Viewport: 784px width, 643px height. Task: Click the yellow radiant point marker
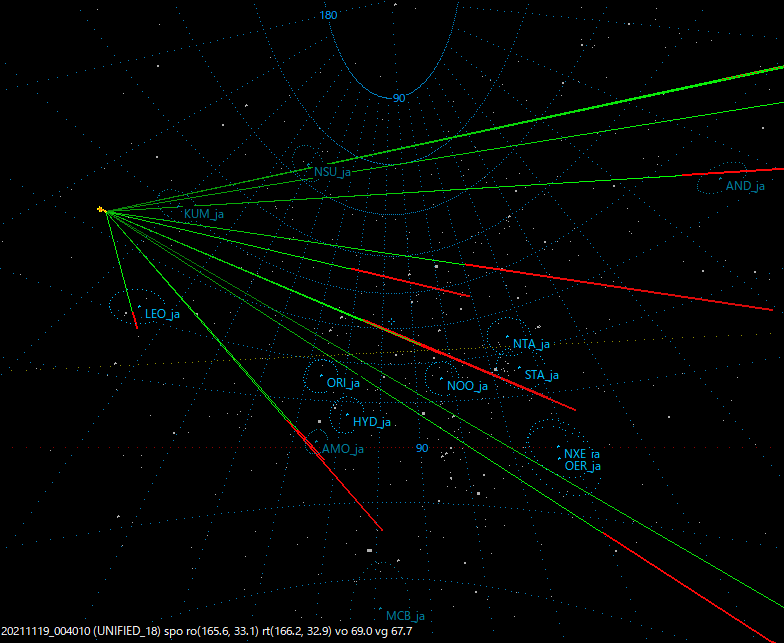[x=102, y=210]
